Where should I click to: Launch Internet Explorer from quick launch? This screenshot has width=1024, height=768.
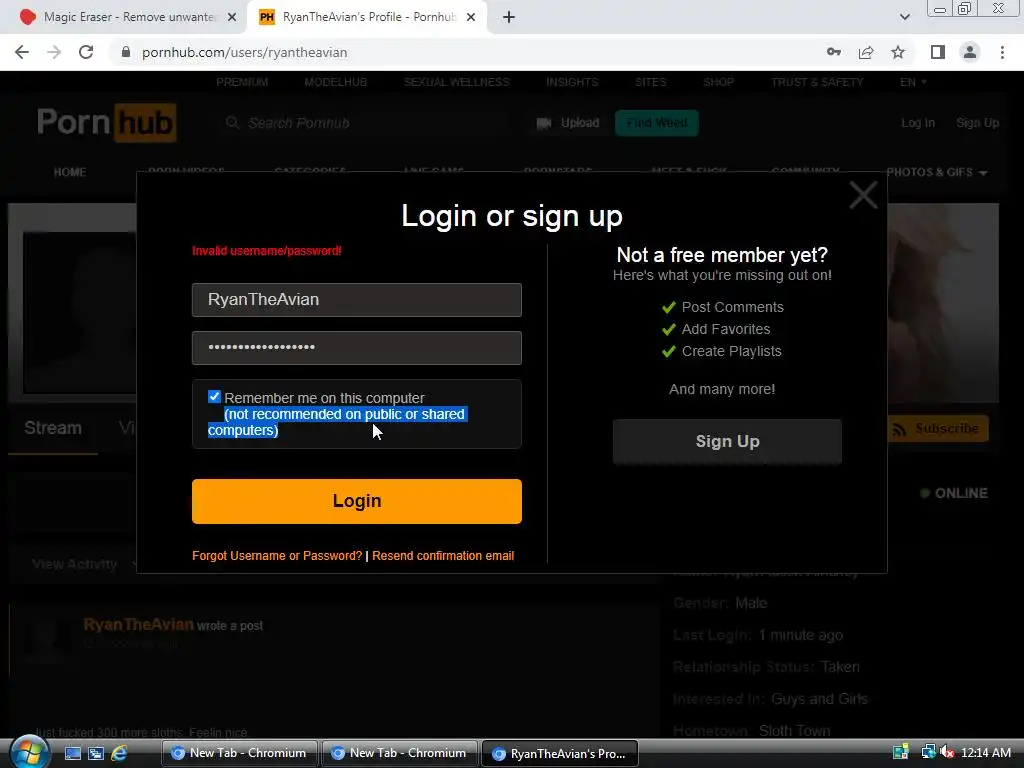[x=119, y=753]
